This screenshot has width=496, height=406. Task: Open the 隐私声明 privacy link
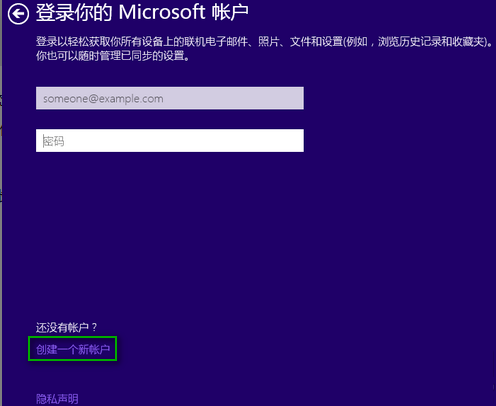[x=57, y=399]
